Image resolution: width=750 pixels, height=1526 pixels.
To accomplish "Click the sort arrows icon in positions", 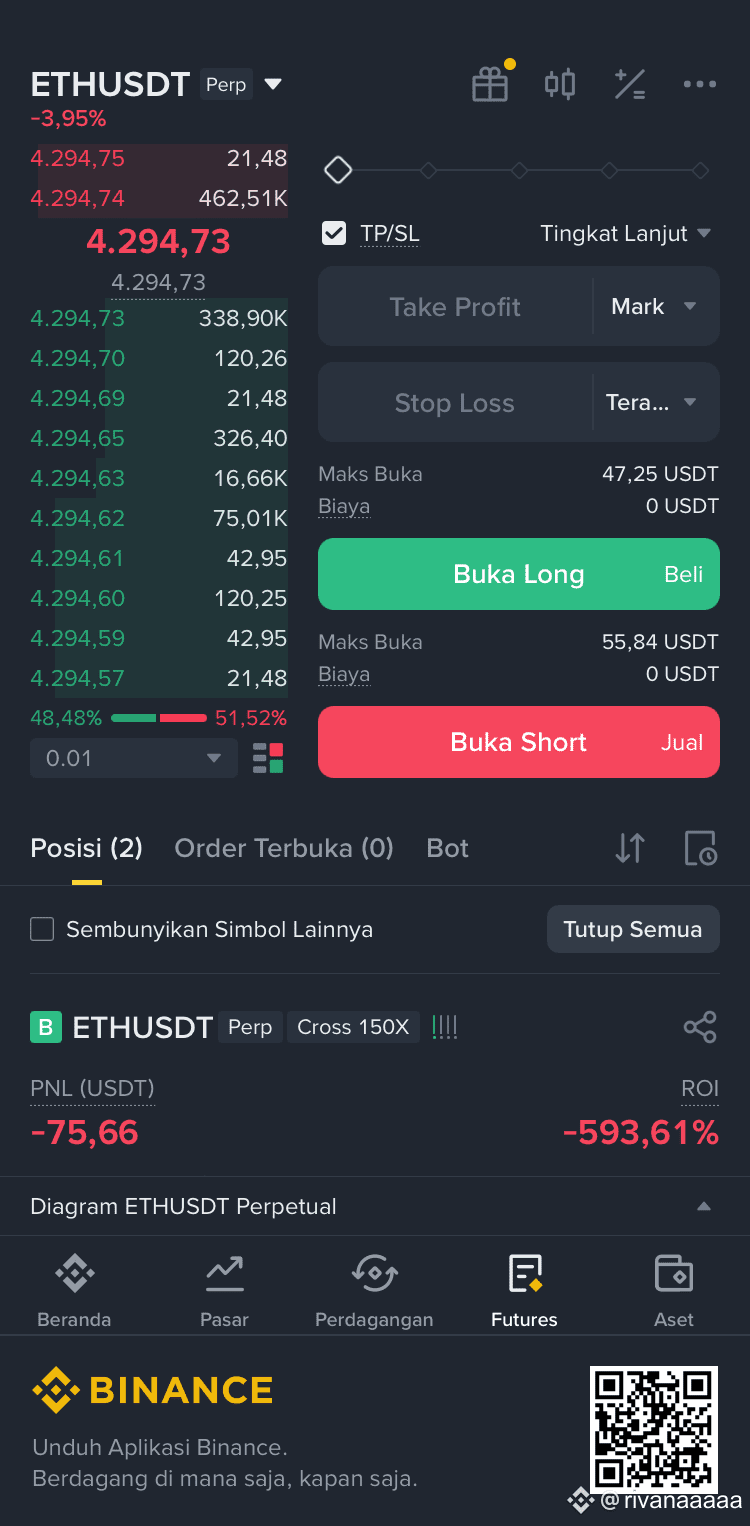I will (630, 848).
